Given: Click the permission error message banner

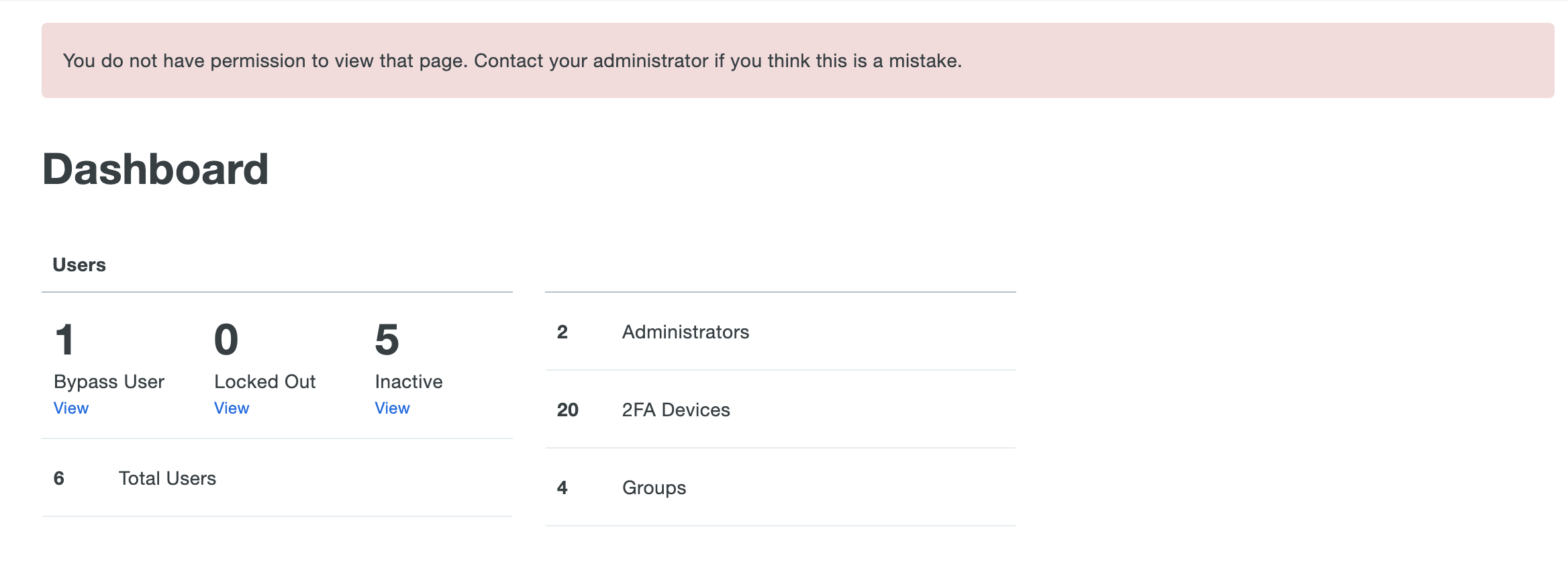Looking at the screenshot, I should pos(513,61).
